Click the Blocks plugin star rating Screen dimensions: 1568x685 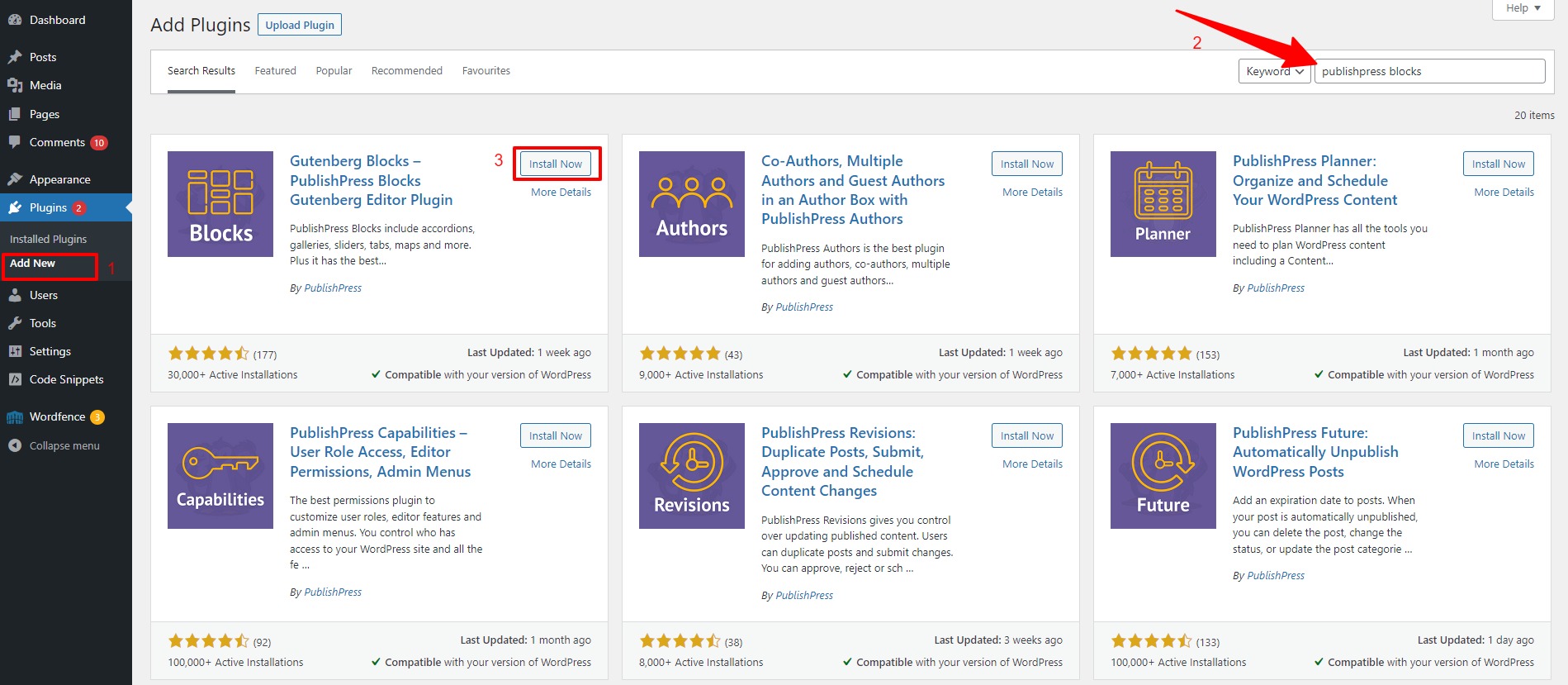pos(208,354)
